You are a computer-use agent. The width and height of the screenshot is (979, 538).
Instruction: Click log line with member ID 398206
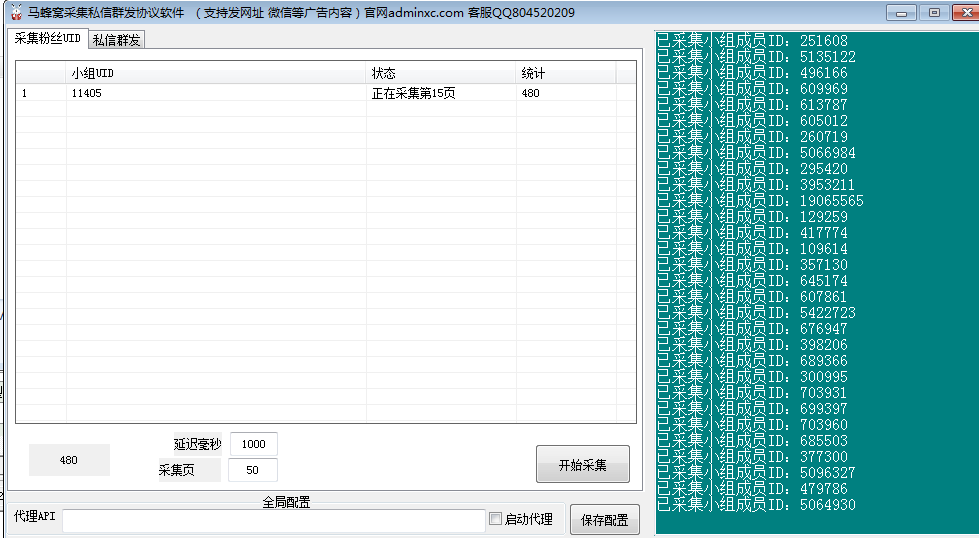(x=752, y=345)
